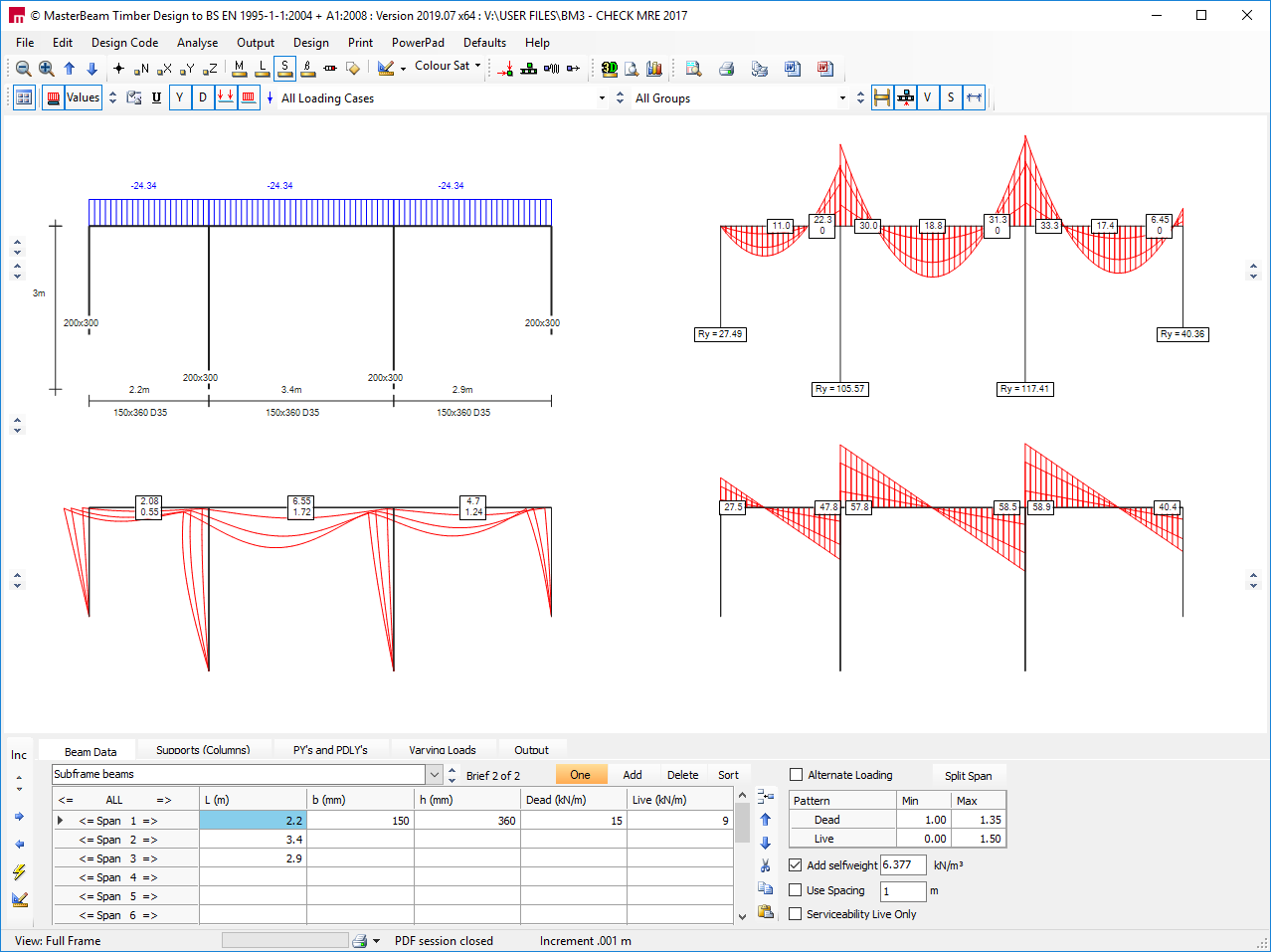Toggle the V view button
Viewport: 1271px width, 952px height.
pyautogui.click(x=928, y=97)
